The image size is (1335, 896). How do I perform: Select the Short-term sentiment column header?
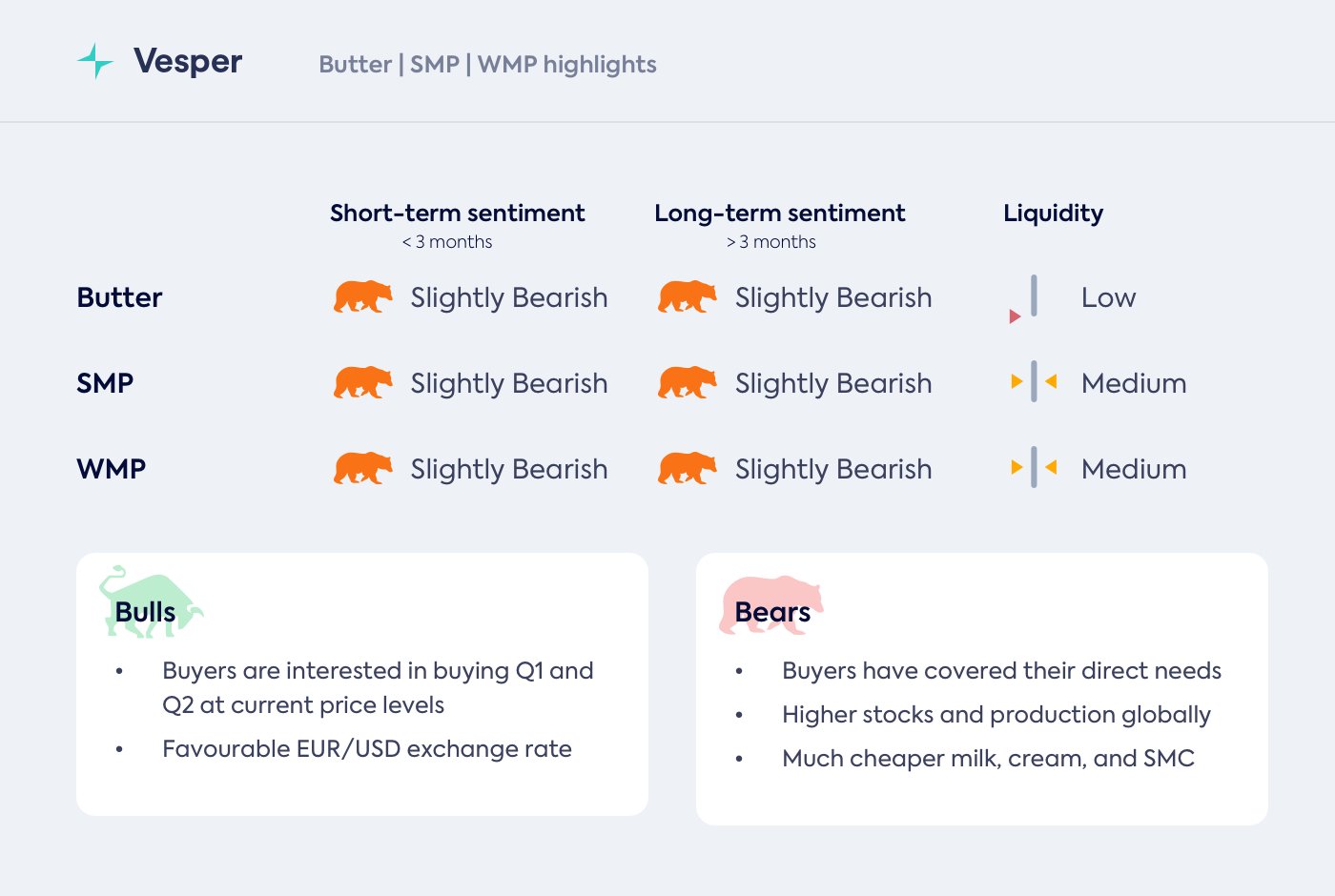457,214
